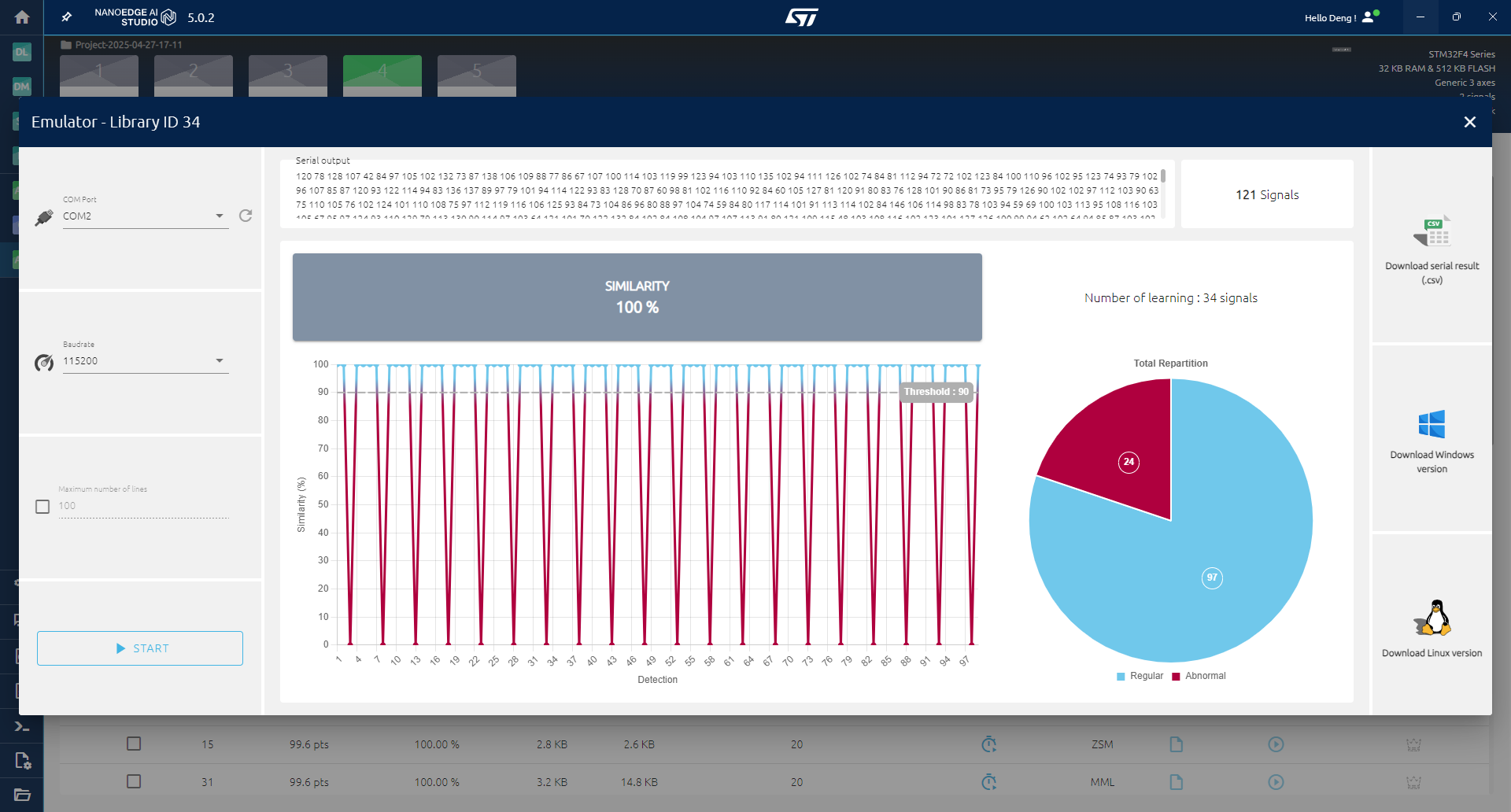
Task: Open the timer icon in row 15
Action: [x=989, y=744]
